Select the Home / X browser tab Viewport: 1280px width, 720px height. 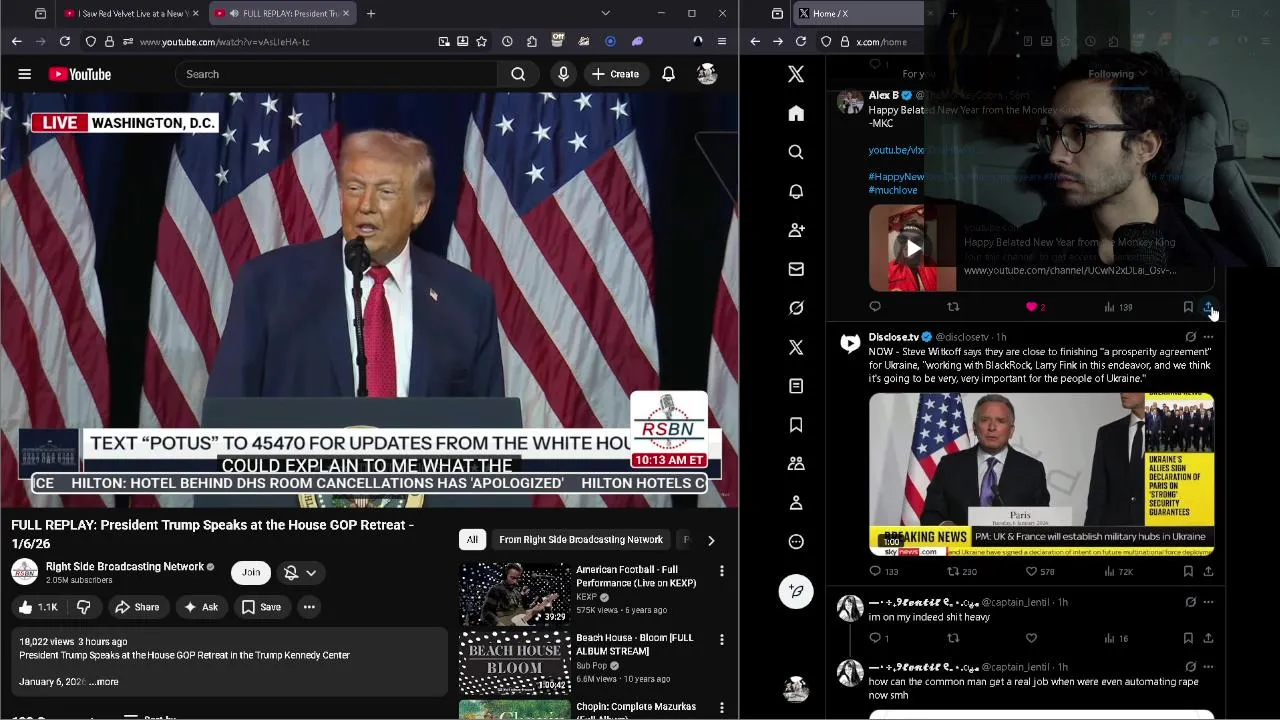(x=858, y=13)
